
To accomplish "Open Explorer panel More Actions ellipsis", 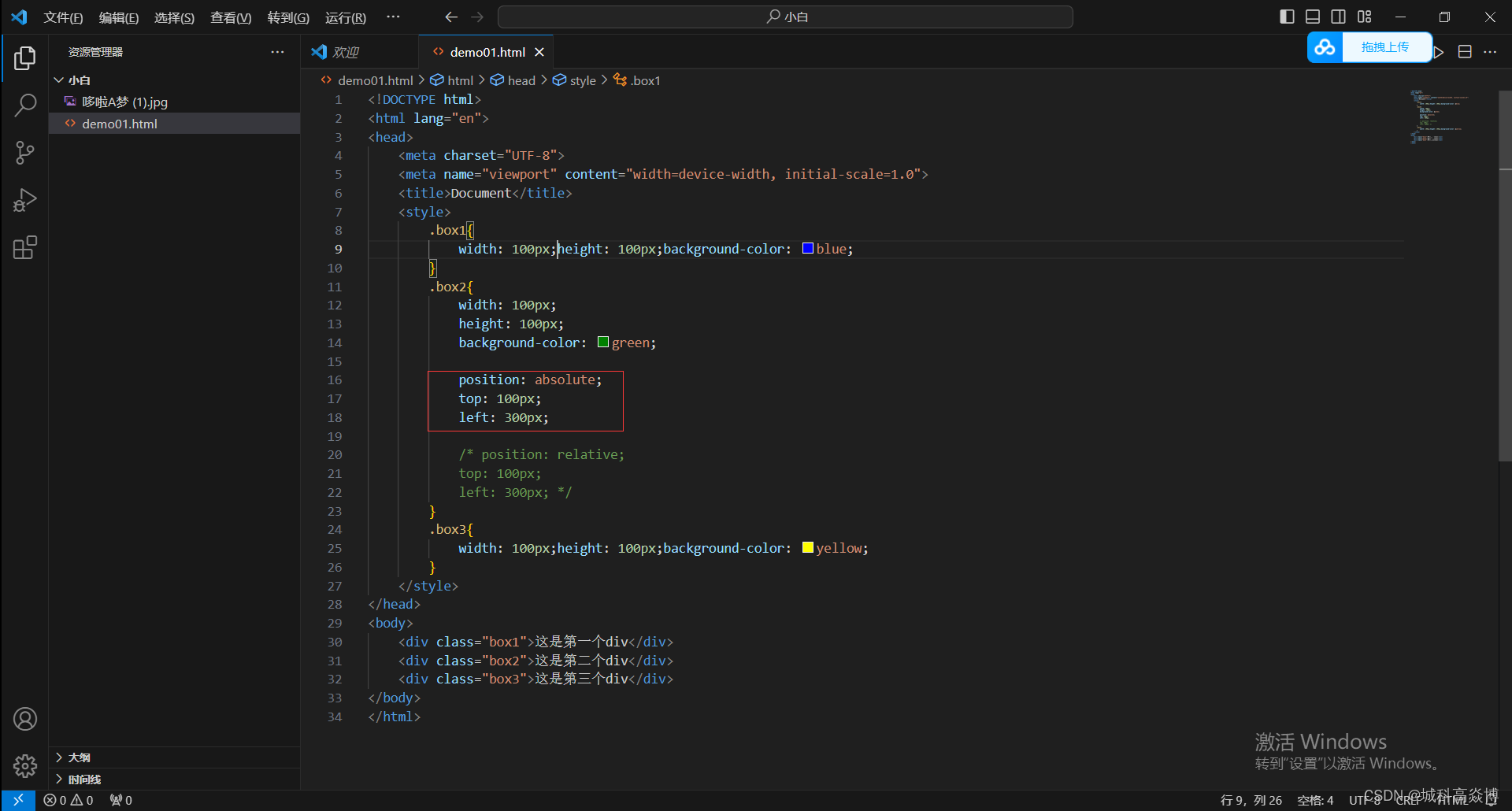I will click(277, 52).
